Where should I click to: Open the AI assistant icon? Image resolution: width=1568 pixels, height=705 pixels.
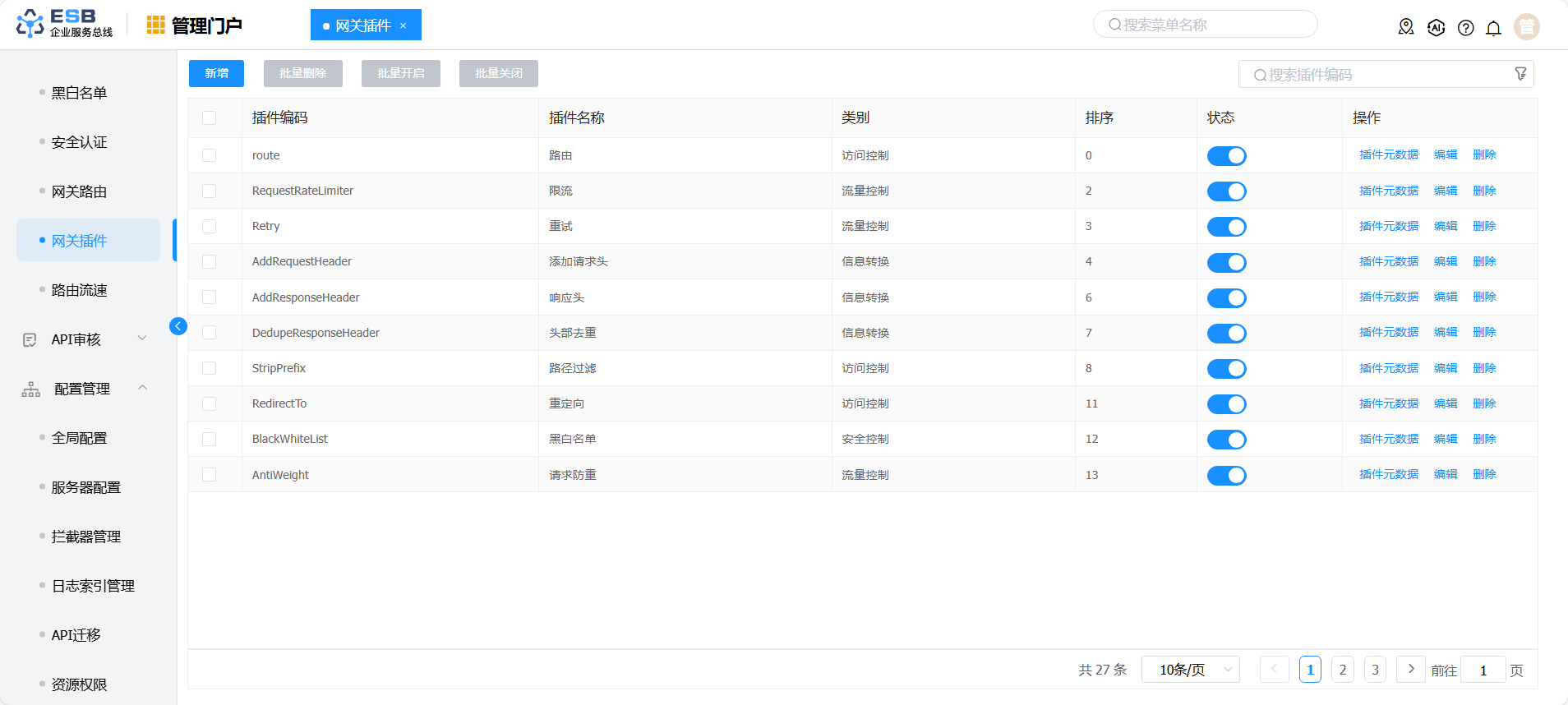(1436, 27)
